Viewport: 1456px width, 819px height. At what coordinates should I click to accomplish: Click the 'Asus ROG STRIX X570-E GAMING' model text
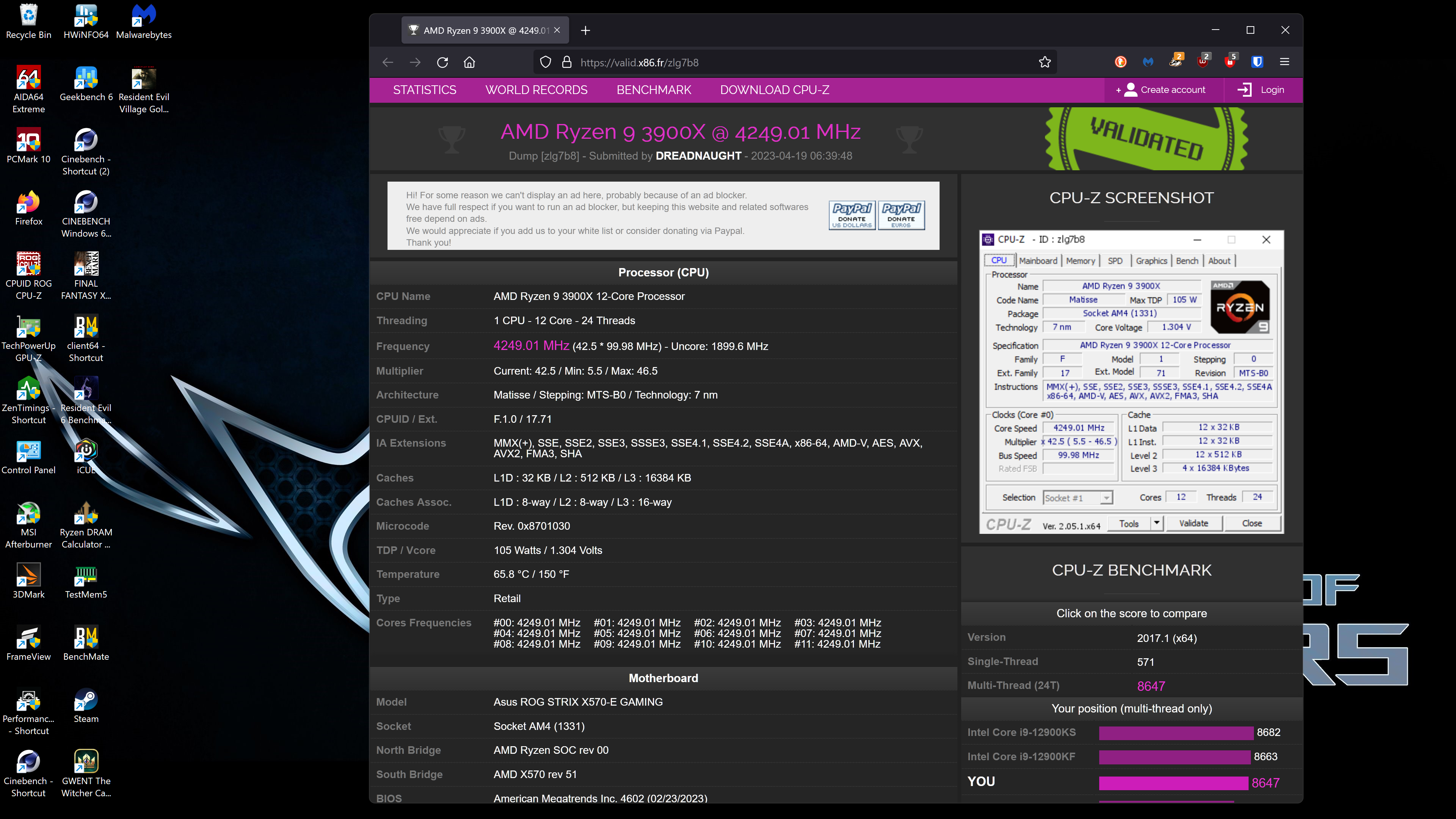coord(577,702)
